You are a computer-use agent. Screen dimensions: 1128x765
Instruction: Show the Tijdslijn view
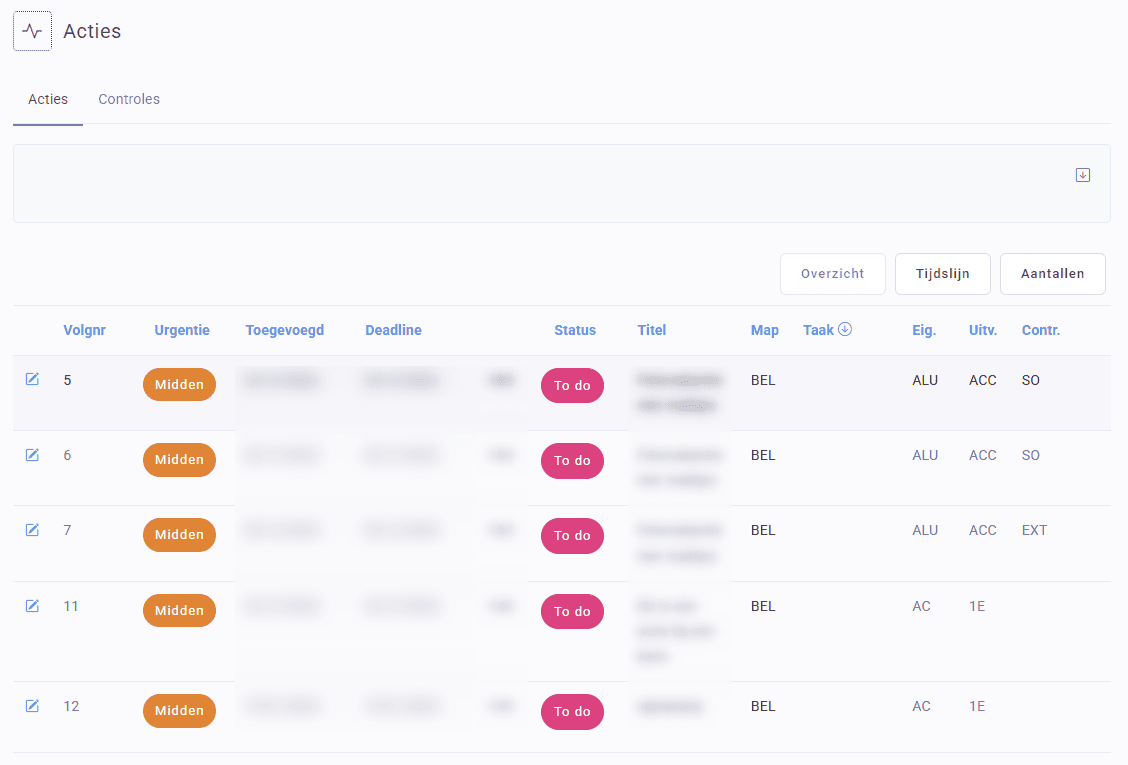click(x=942, y=273)
